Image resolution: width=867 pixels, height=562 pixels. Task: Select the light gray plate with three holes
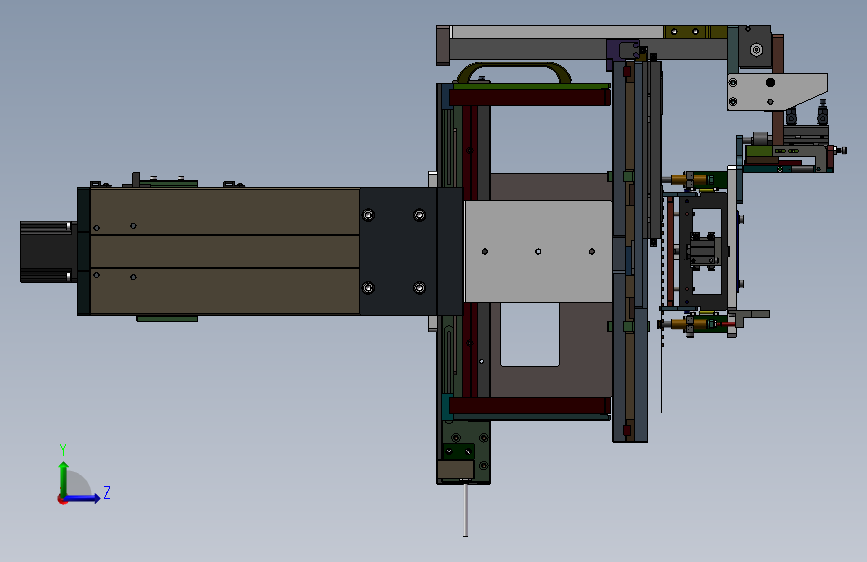pos(538,252)
